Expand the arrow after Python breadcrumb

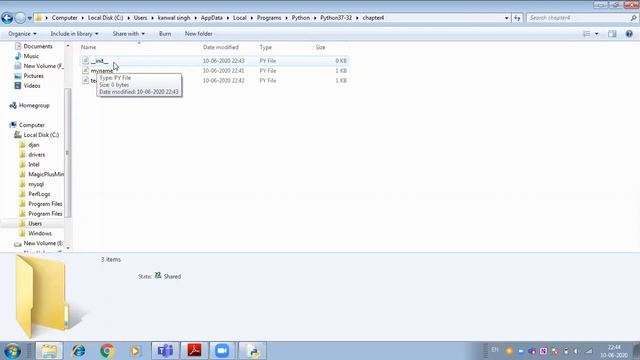pos(315,18)
